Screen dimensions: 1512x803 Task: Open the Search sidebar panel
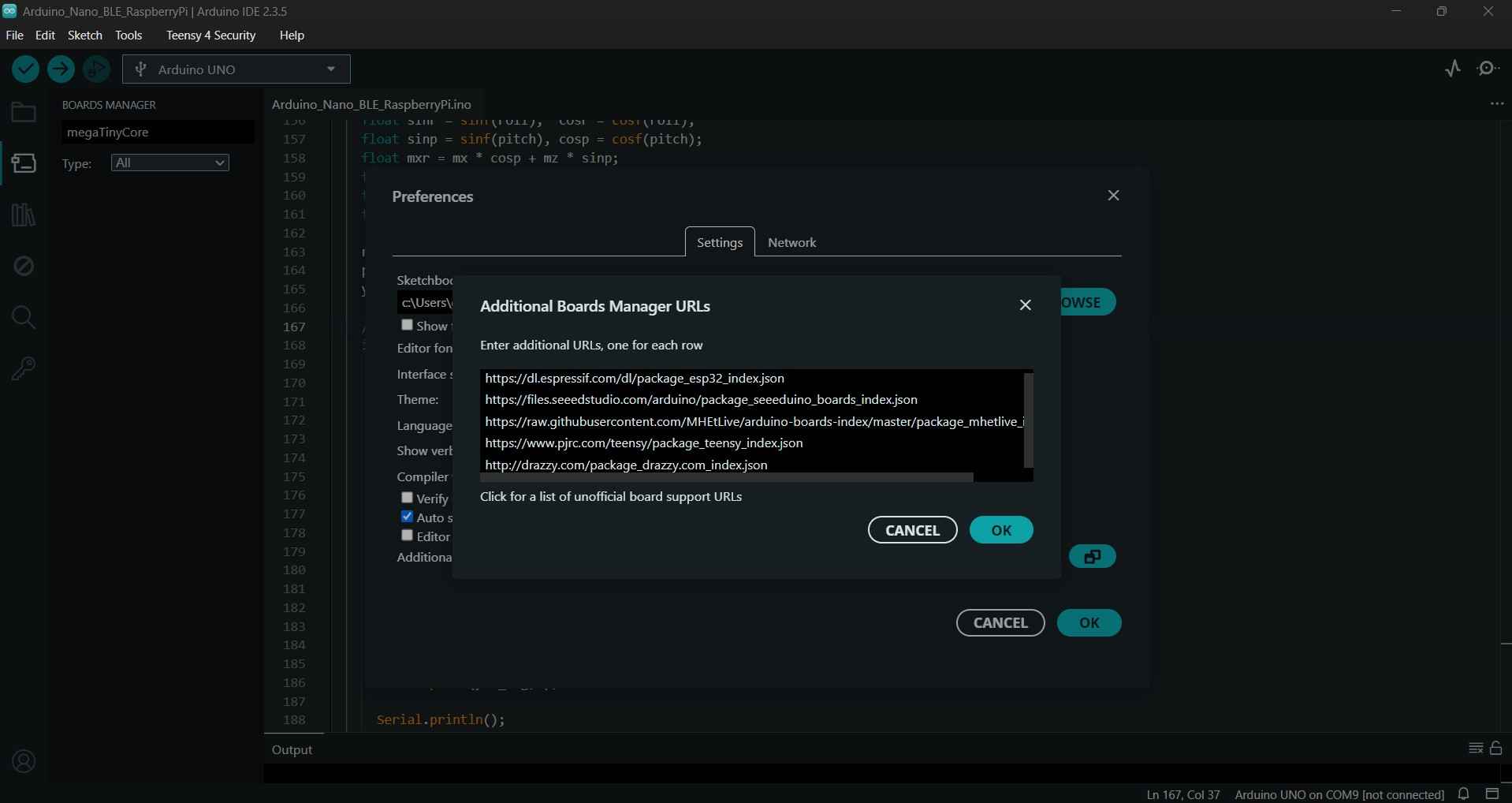pyautogui.click(x=24, y=317)
